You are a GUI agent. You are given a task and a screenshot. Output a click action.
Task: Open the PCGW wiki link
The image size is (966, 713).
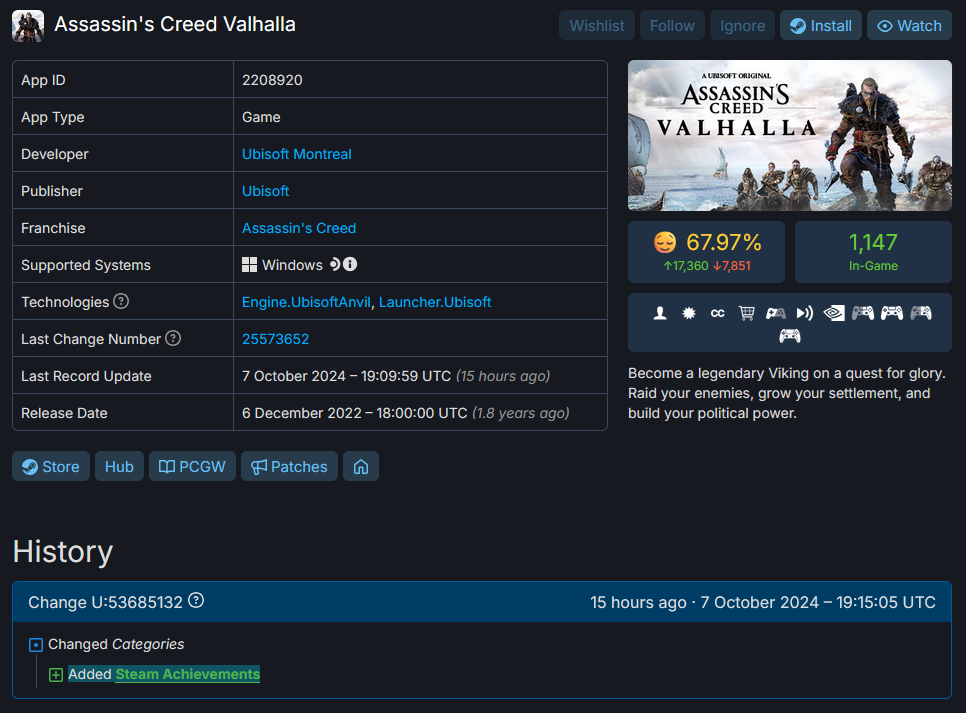point(192,467)
